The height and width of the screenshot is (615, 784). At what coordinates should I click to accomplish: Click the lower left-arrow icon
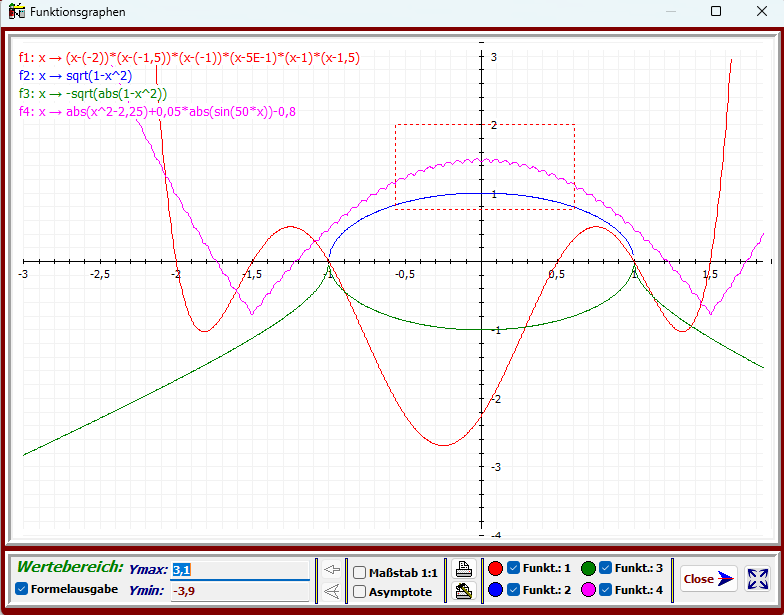pyautogui.click(x=333, y=592)
